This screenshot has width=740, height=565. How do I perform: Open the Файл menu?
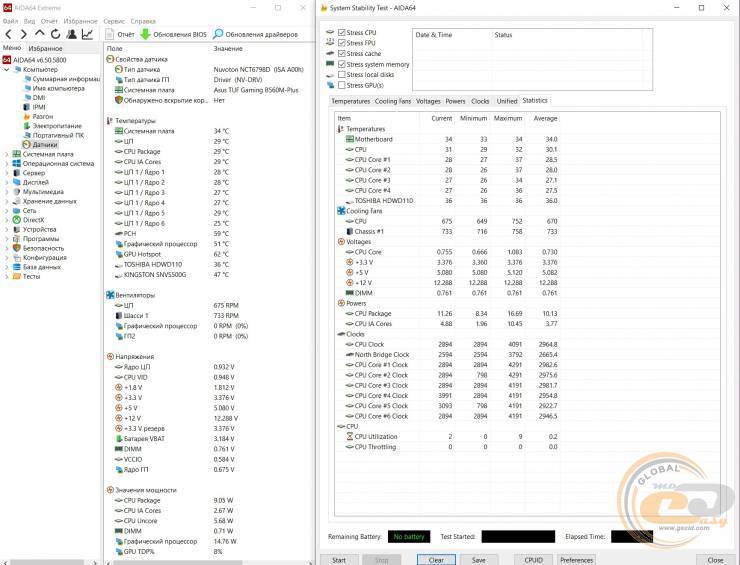click(x=10, y=21)
